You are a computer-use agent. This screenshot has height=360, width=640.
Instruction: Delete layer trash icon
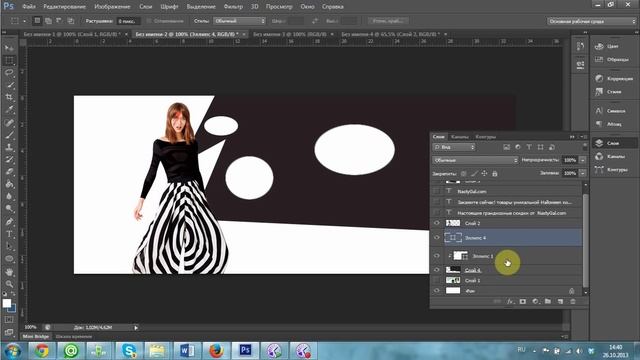coord(573,301)
